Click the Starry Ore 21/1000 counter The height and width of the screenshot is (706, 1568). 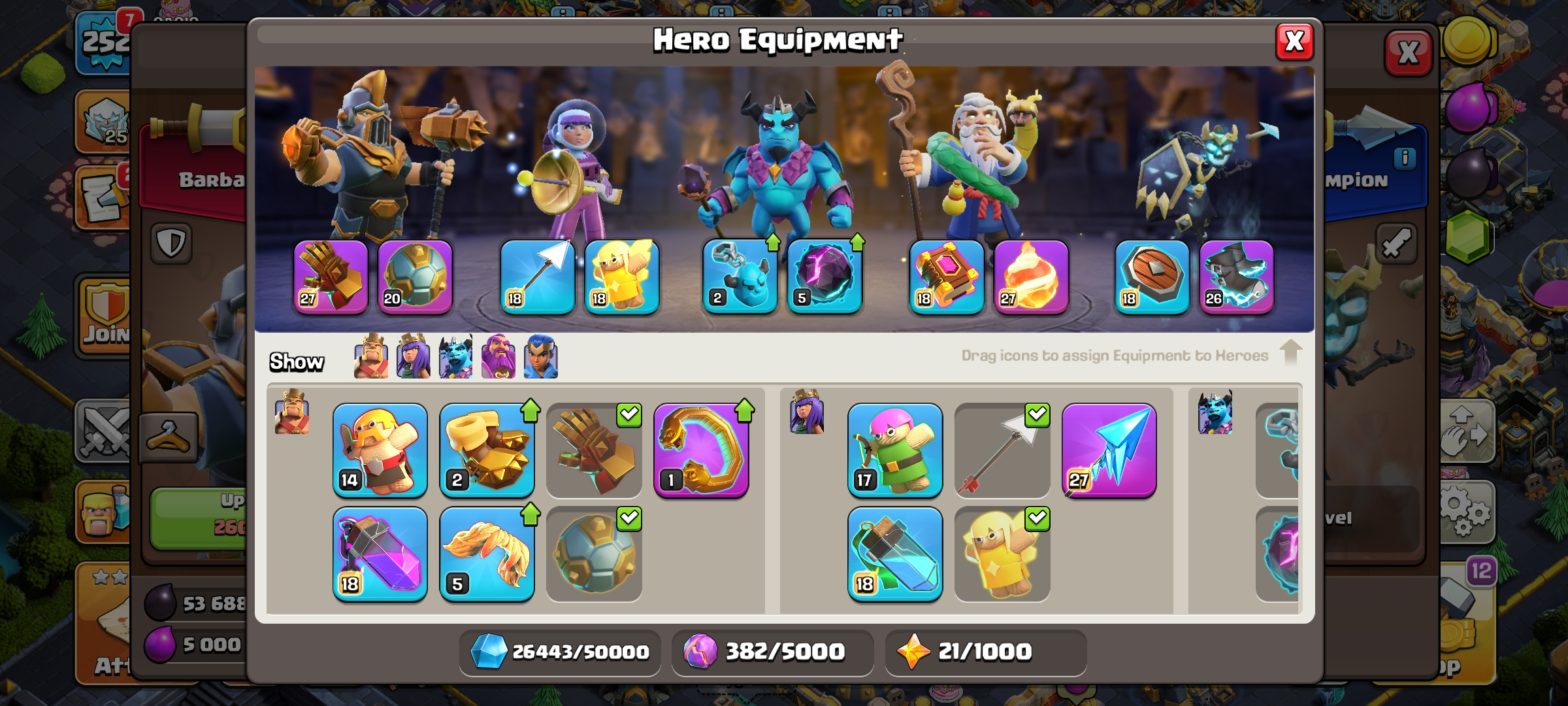[x=986, y=652]
